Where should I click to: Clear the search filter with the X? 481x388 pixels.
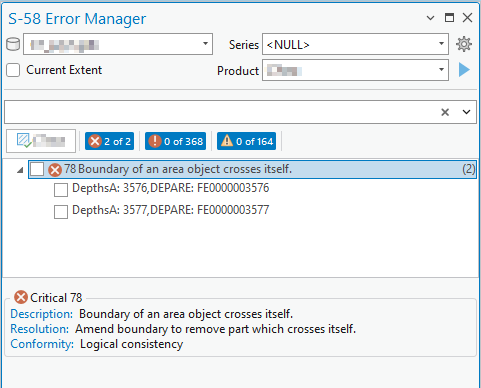445,112
